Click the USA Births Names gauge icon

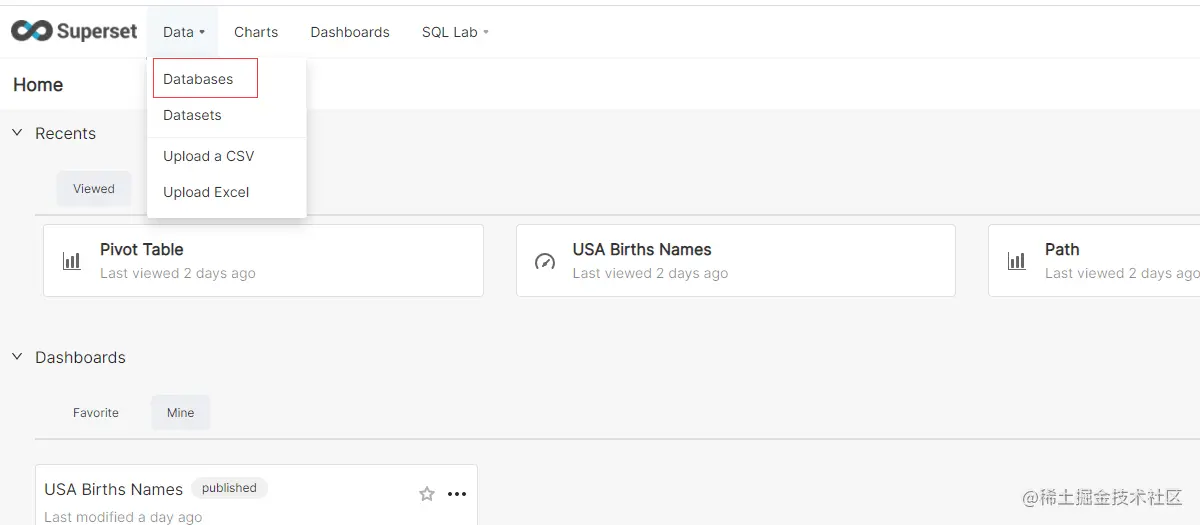pyautogui.click(x=545, y=261)
